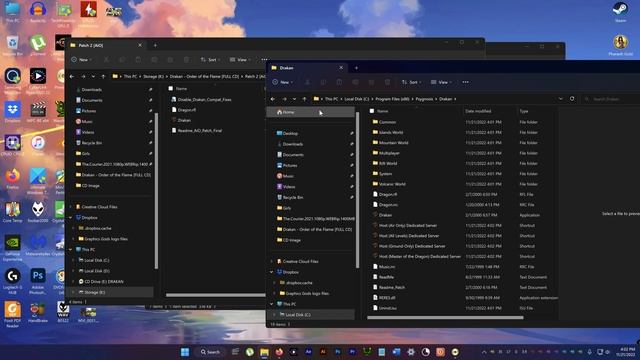Open the three-dots menu in Drakan window
Screen dimensions: 640x360
pyautogui.click(x=465, y=82)
